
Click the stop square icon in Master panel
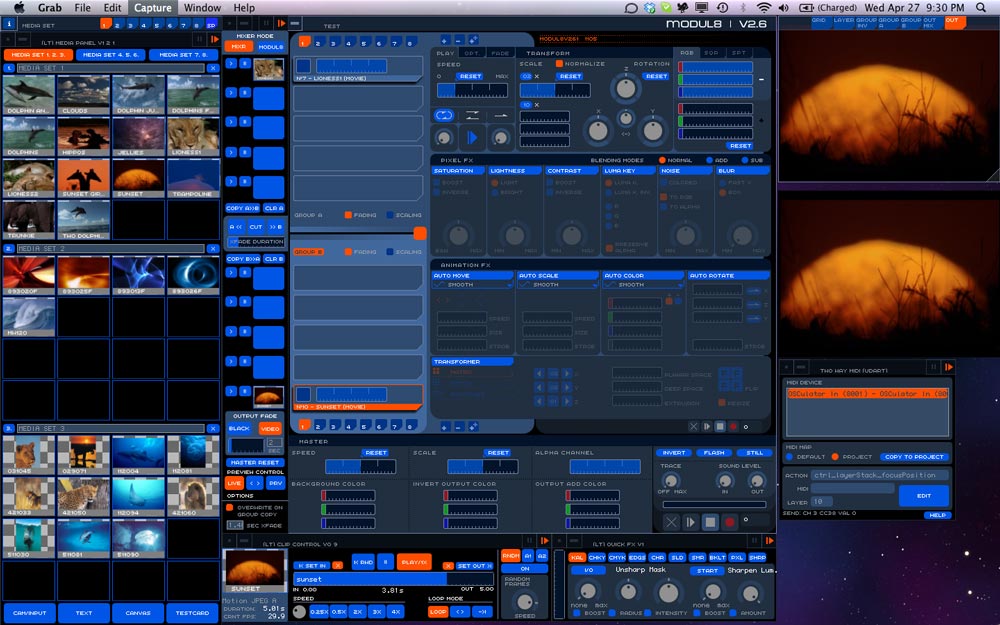[x=710, y=522]
